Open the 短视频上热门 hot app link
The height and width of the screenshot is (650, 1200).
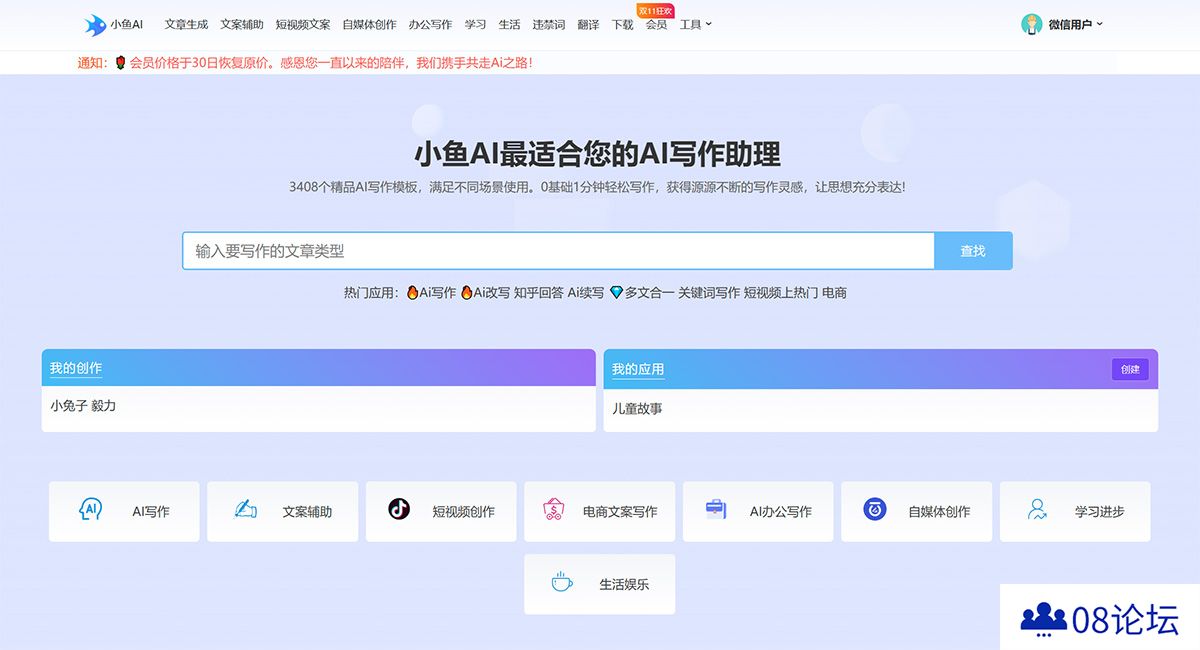pyautogui.click(x=781, y=292)
